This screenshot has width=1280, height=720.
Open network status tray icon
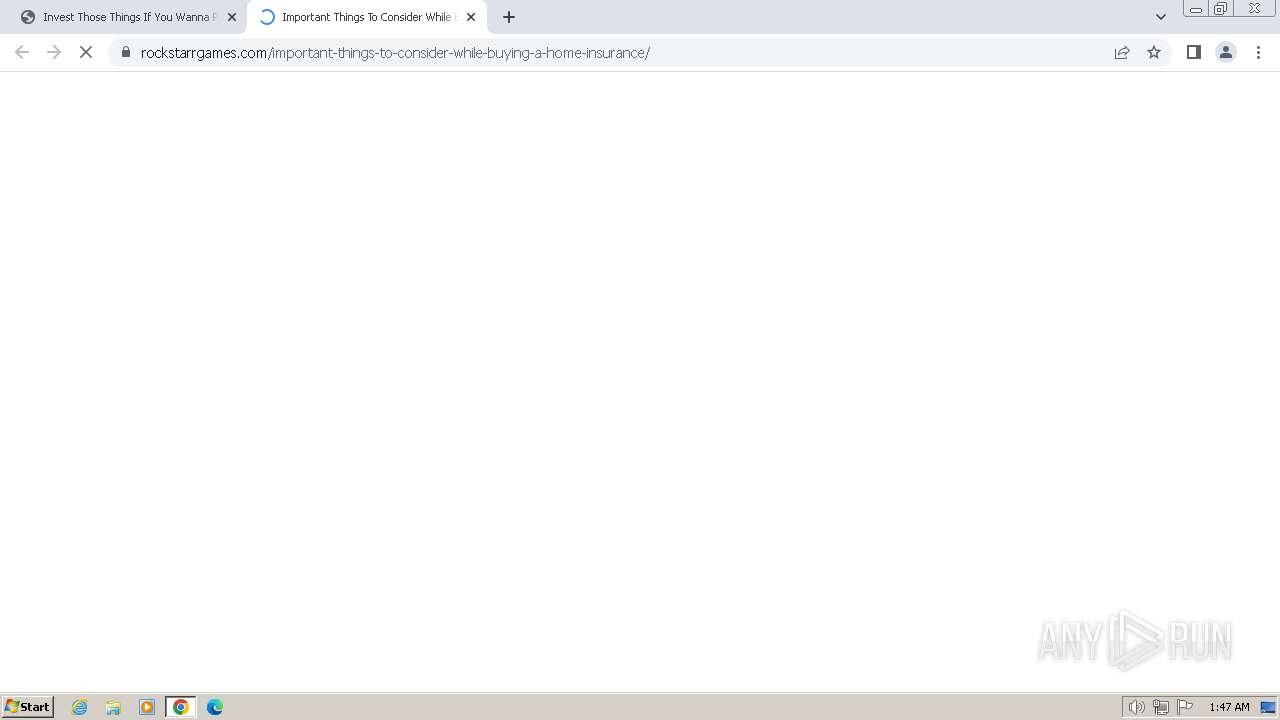pos(1161,707)
